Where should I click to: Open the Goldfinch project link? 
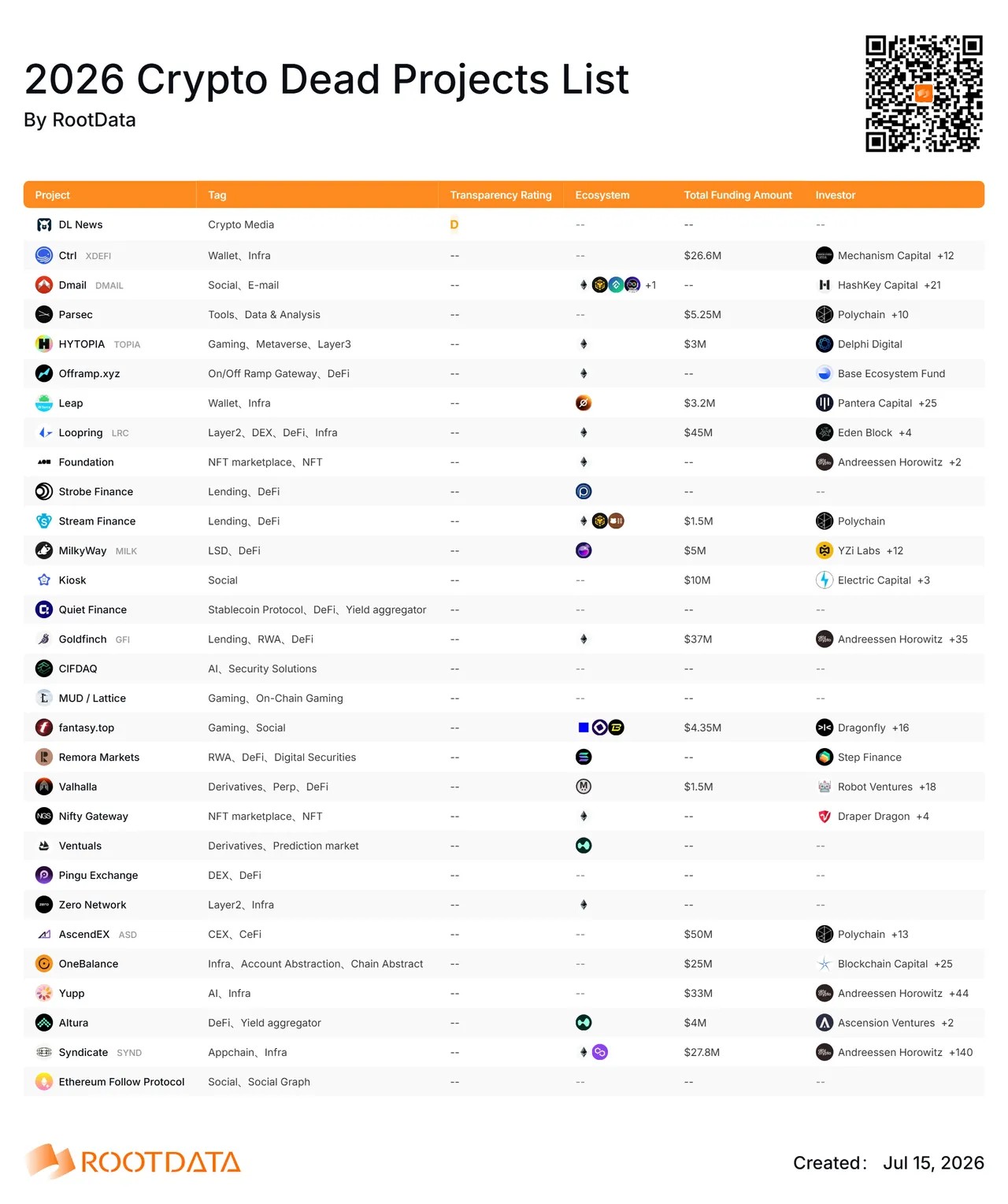[x=83, y=639]
